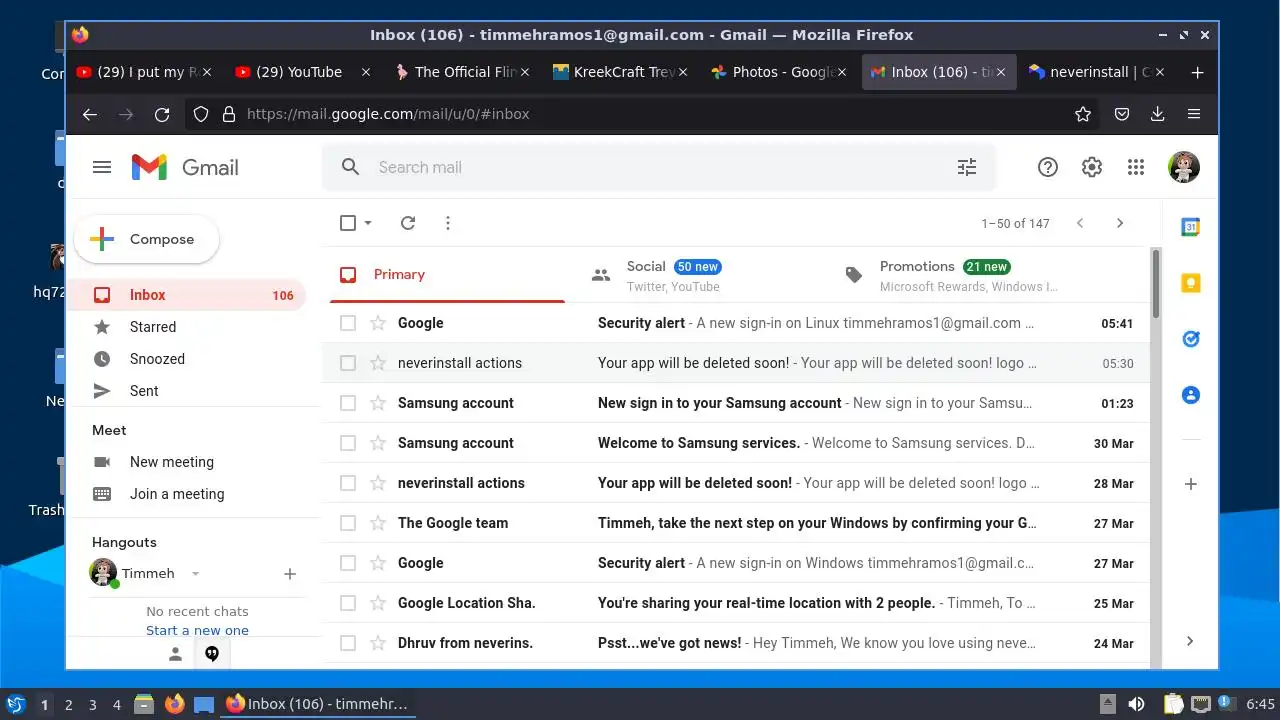Viewport: 1280px width, 720px height.
Task: Get add-ons plus icon in side panel
Action: [1190, 484]
